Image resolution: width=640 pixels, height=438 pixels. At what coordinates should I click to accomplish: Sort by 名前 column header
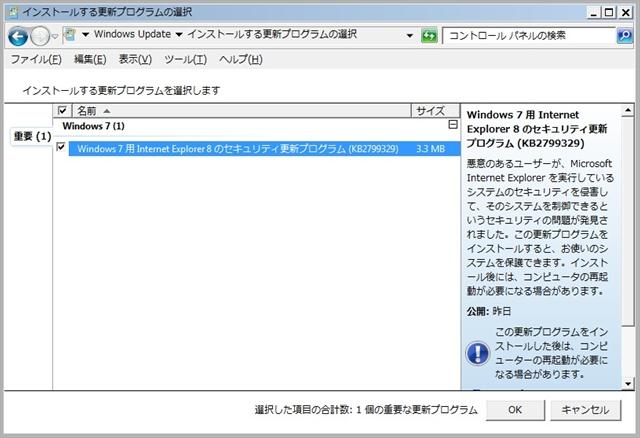click(241, 111)
